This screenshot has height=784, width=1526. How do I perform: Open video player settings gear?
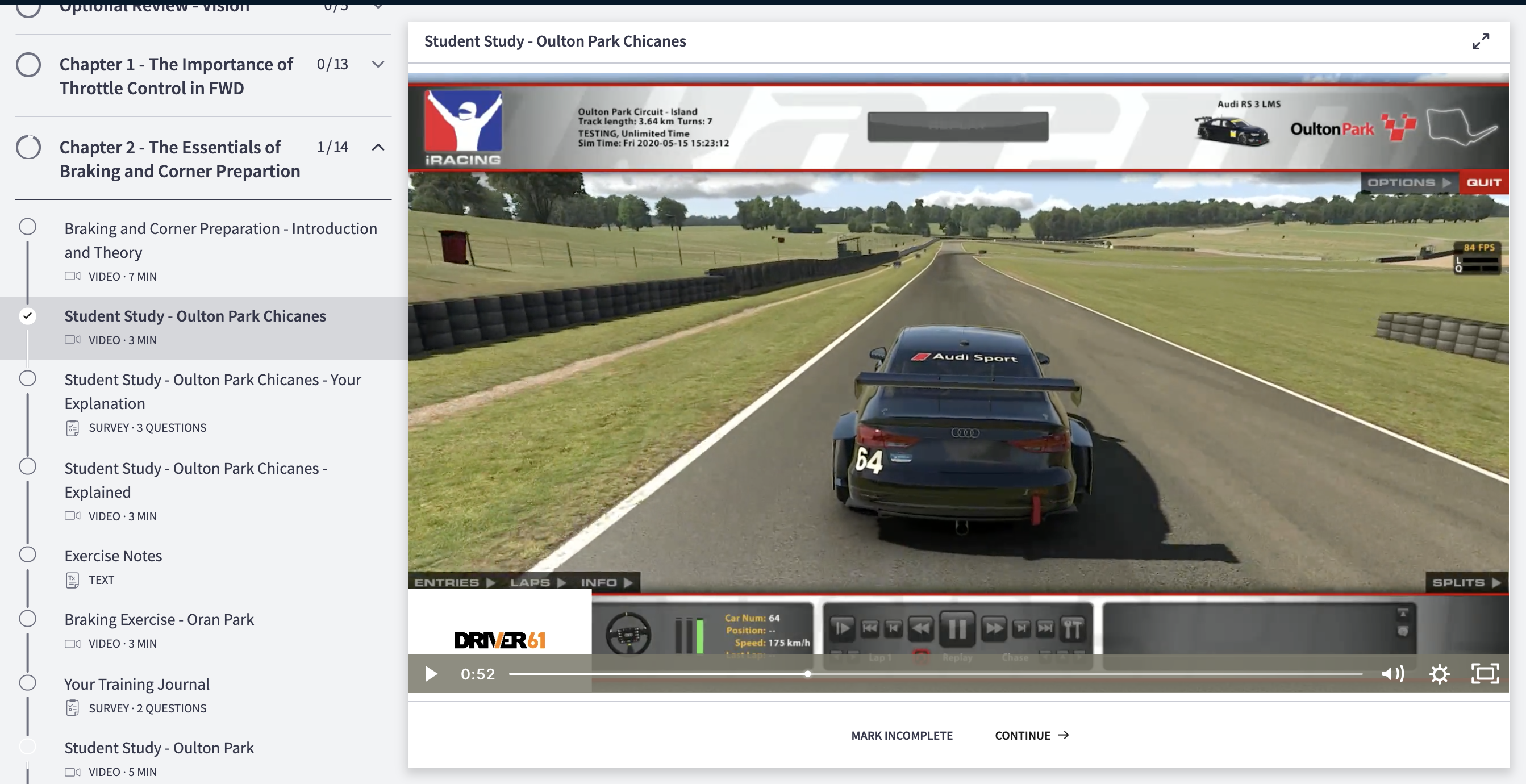(1441, 674)
